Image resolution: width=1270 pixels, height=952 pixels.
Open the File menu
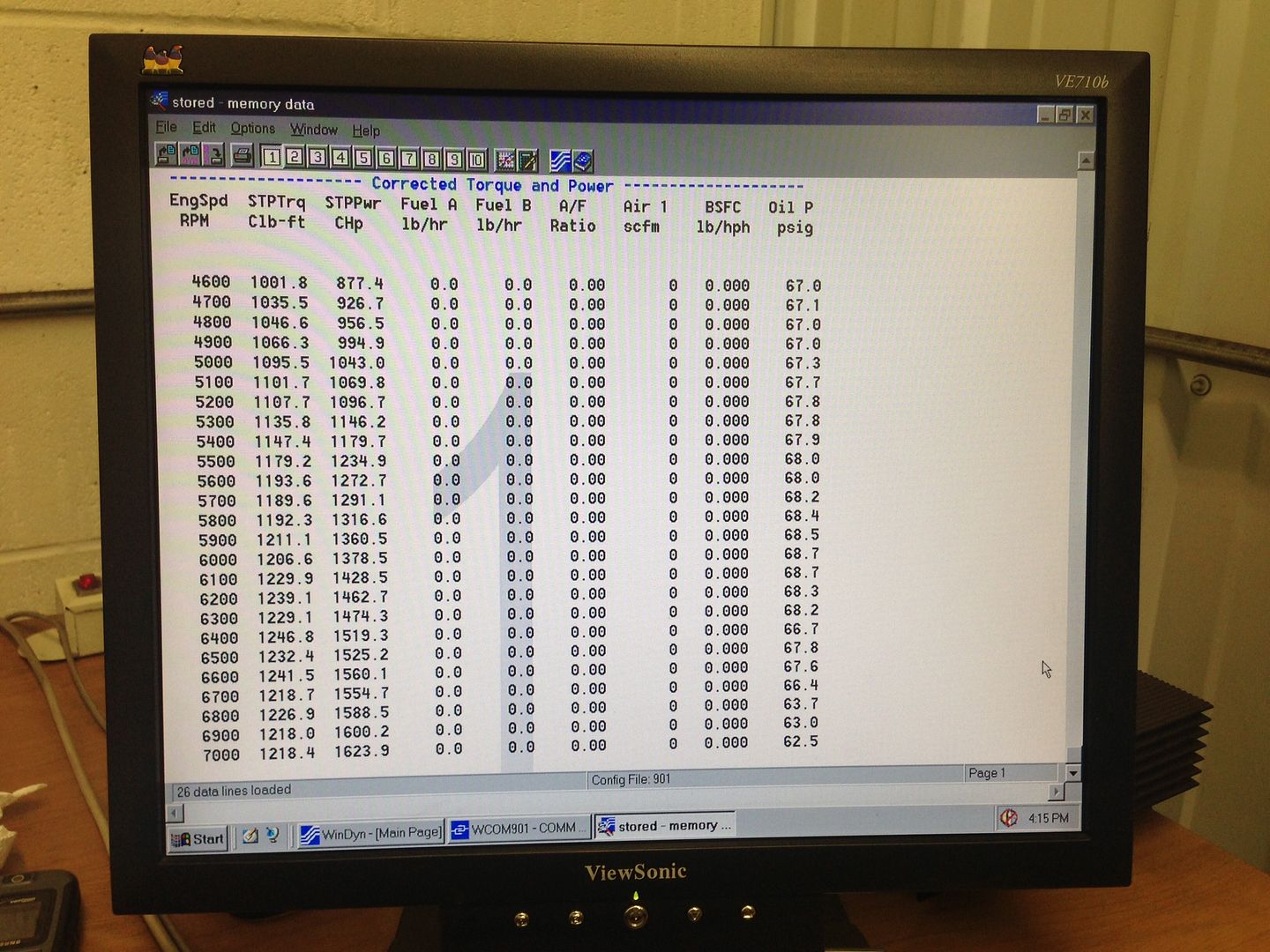[x=166, y=127]
